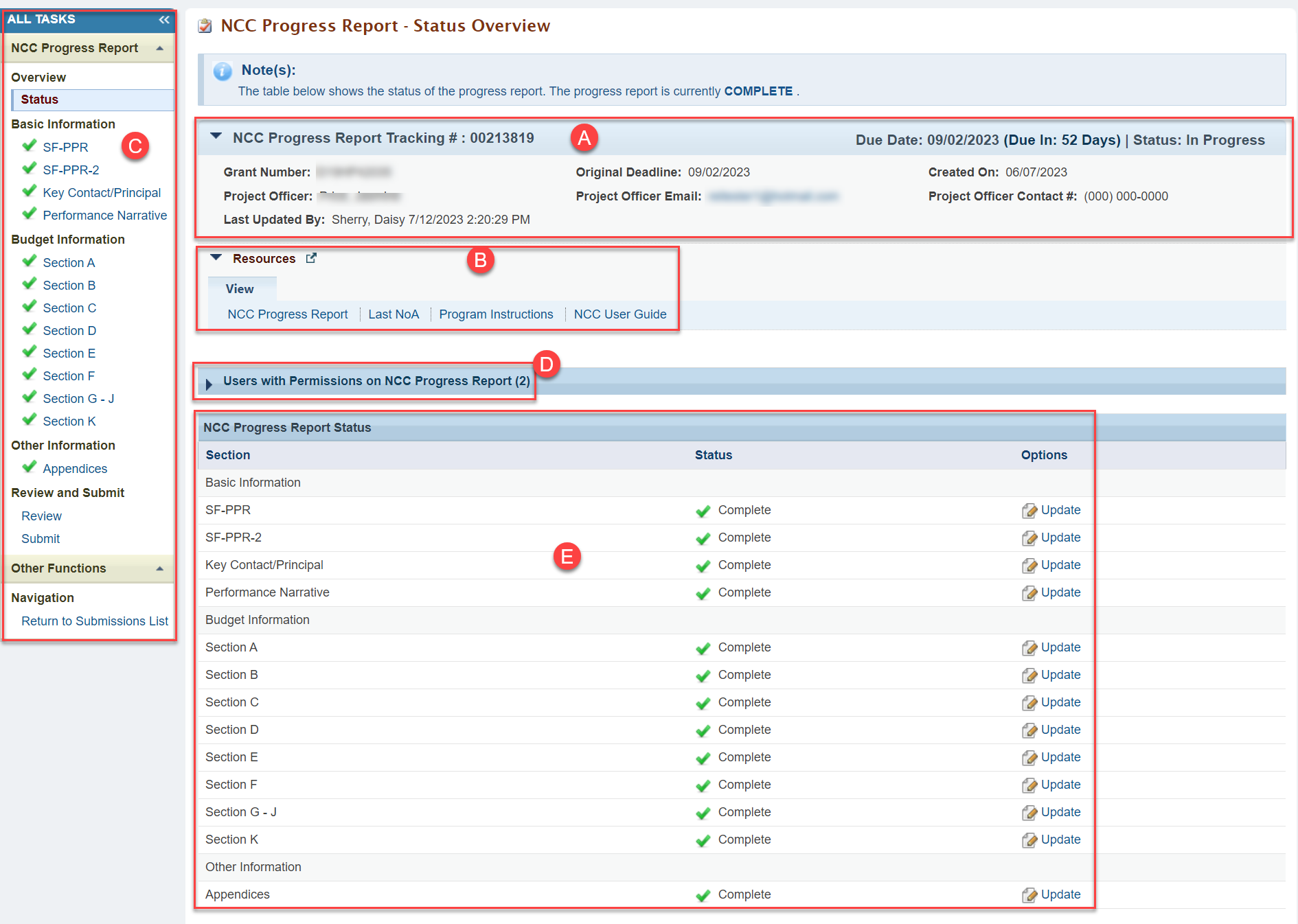Open the Review link under Review and Submit
Screen dimensions: 1298x924
tap(41, 516)
